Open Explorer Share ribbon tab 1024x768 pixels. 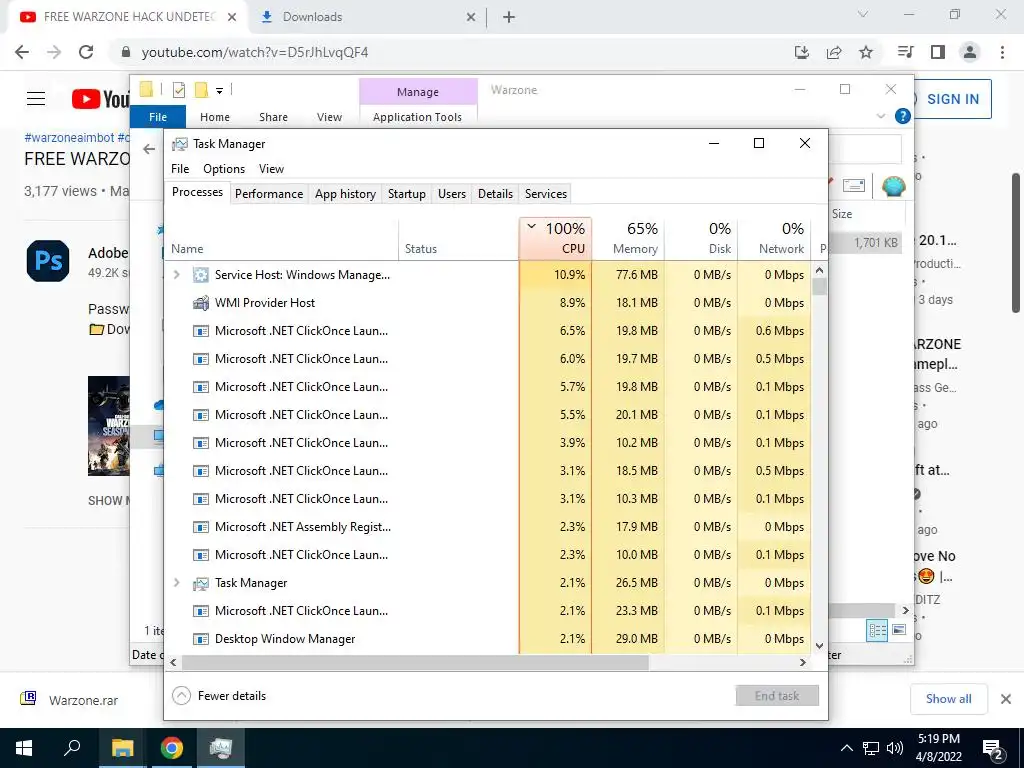[273, 117]
